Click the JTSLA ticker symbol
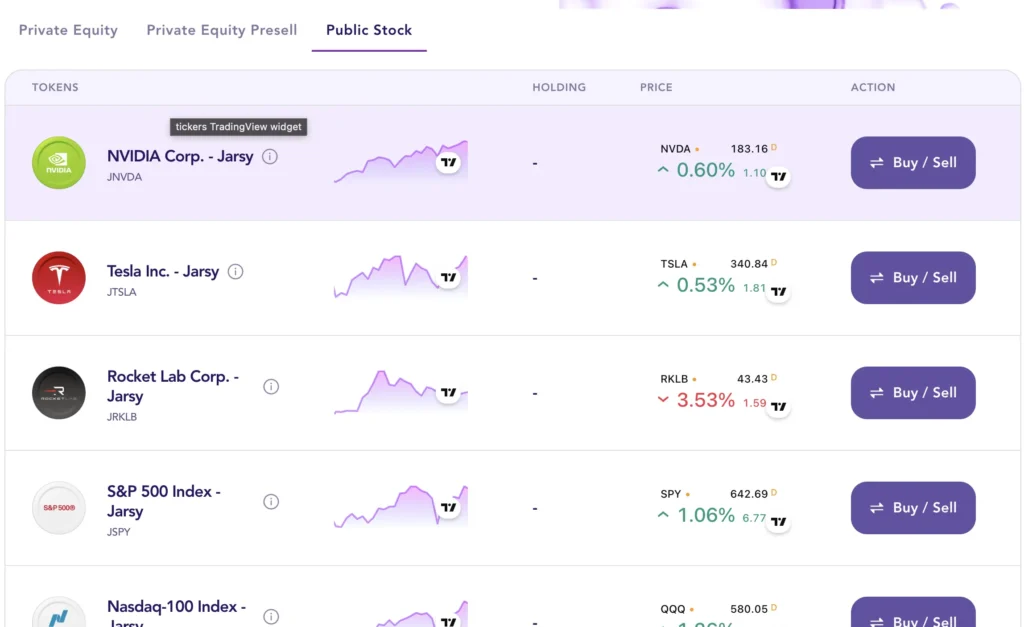 pos(122,292)
